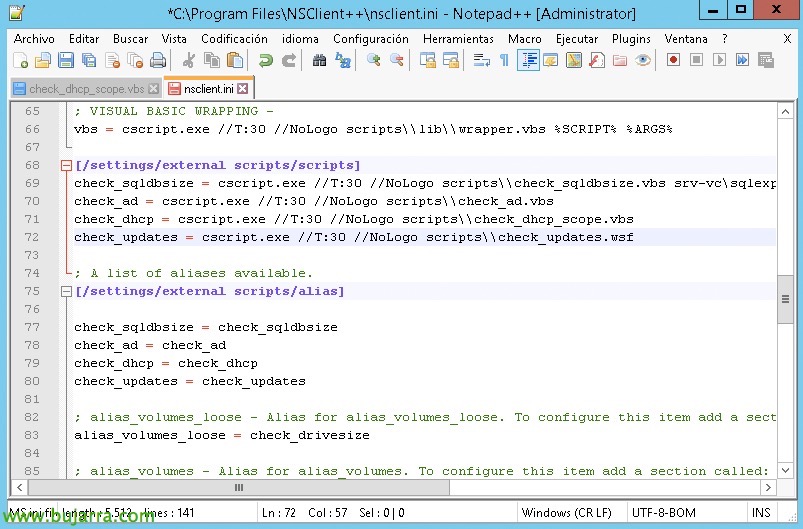The width and height of the screenshot is (803, 529).
Task: Click the Stop Recording macro icon
Action: [696, 60]
